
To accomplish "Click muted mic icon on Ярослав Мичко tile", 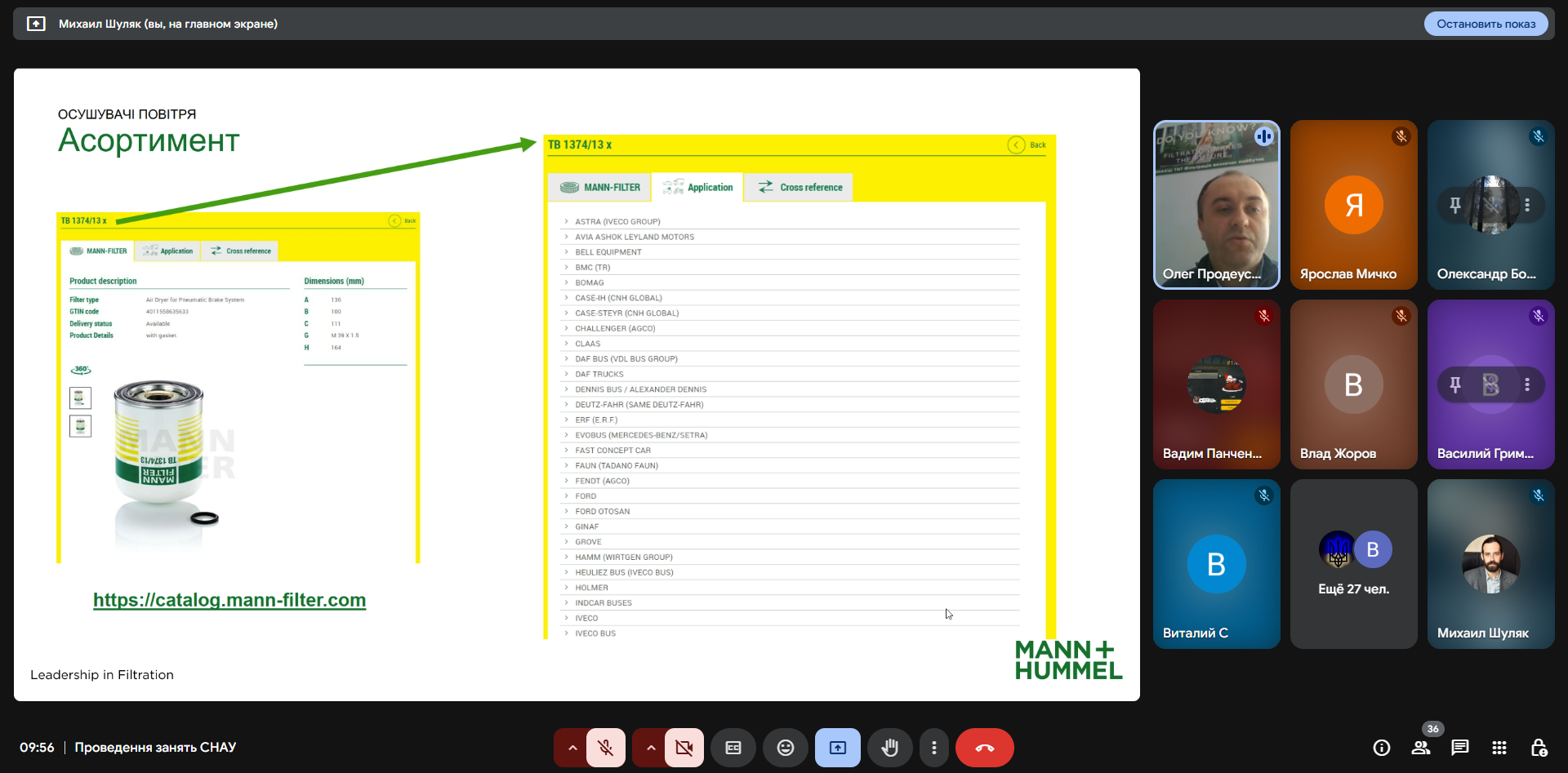I will pyautogui.click(x=1401, y=136).
